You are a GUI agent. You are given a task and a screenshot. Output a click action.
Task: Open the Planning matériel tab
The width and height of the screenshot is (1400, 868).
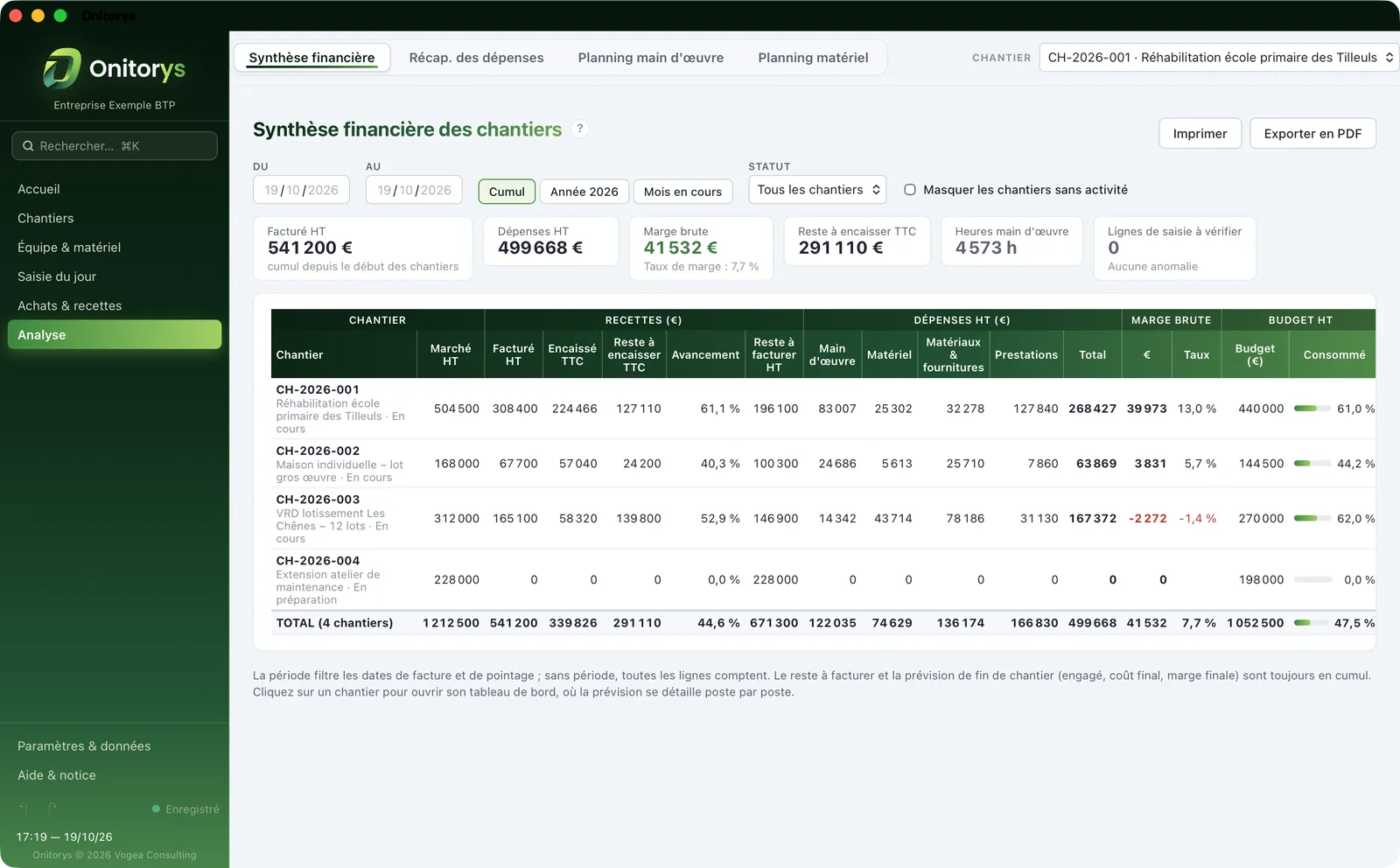[x=813, y=58]
